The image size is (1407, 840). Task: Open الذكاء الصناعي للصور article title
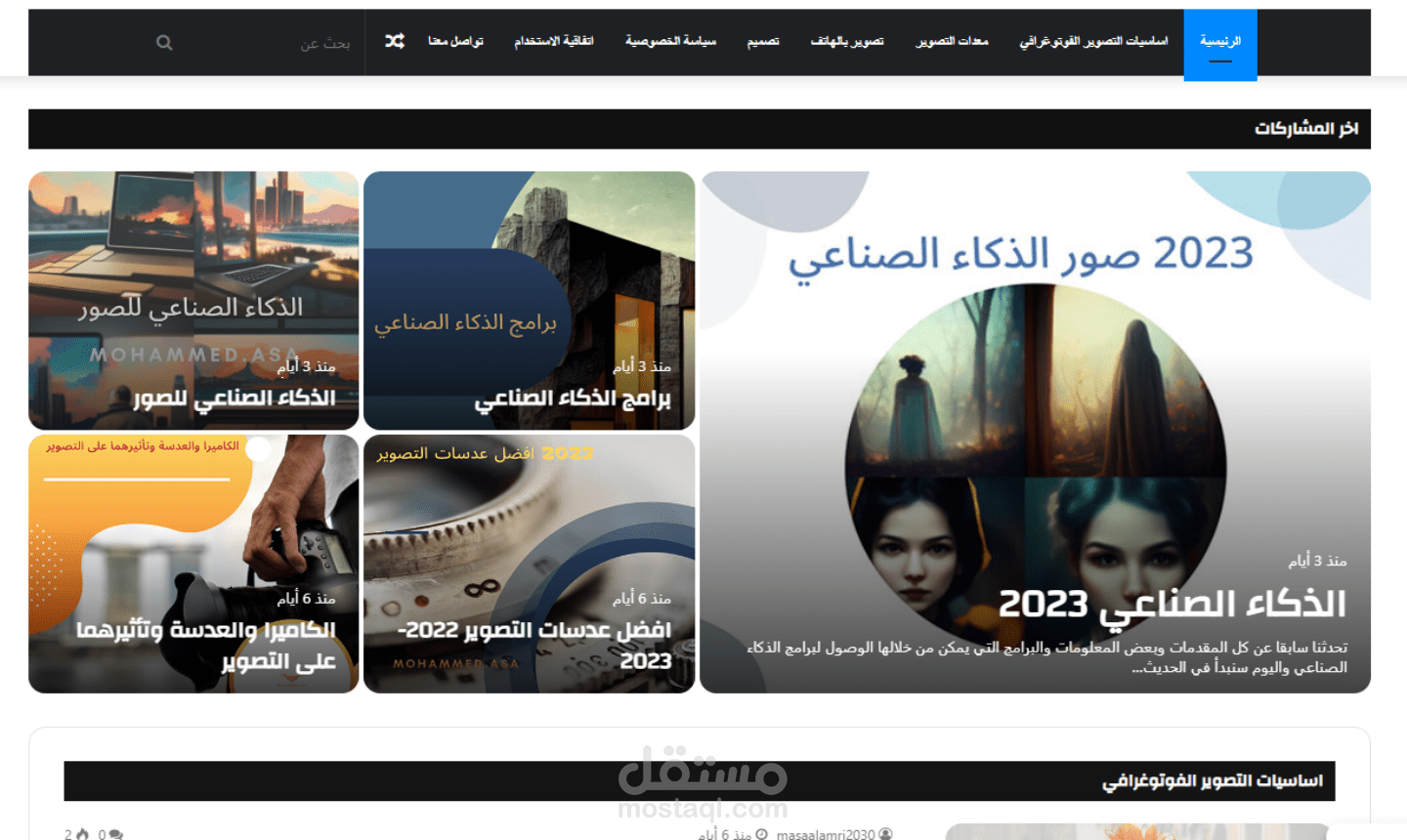point(234,398)
